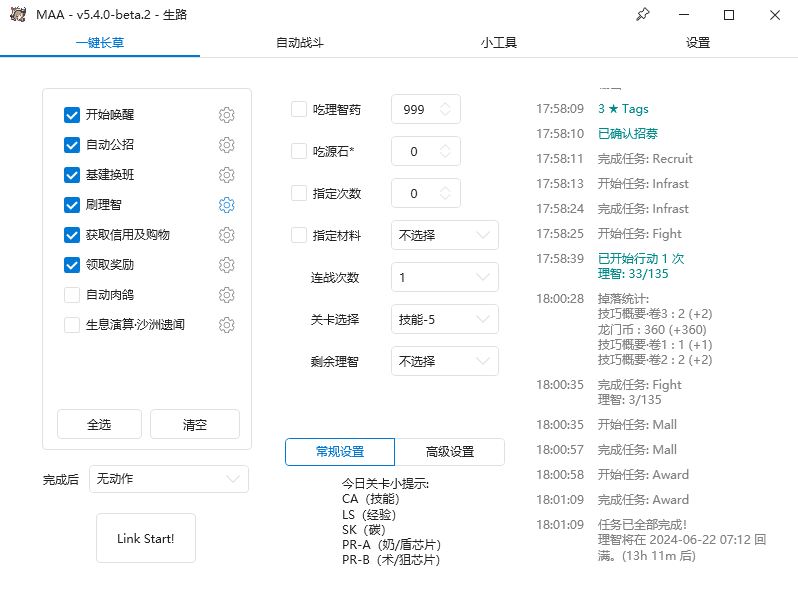Switch to the 自动战斗 tab
798x598 pixels.
pos(299,43)
